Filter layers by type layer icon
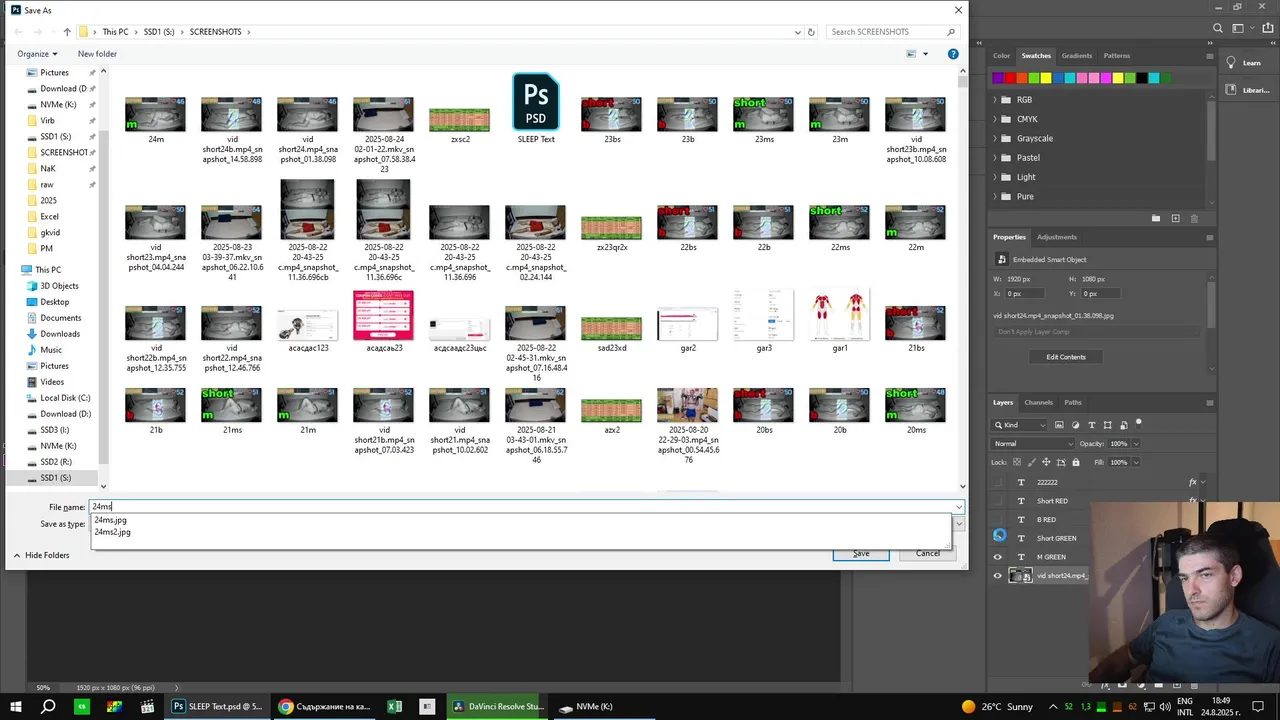 point(1092,425)
